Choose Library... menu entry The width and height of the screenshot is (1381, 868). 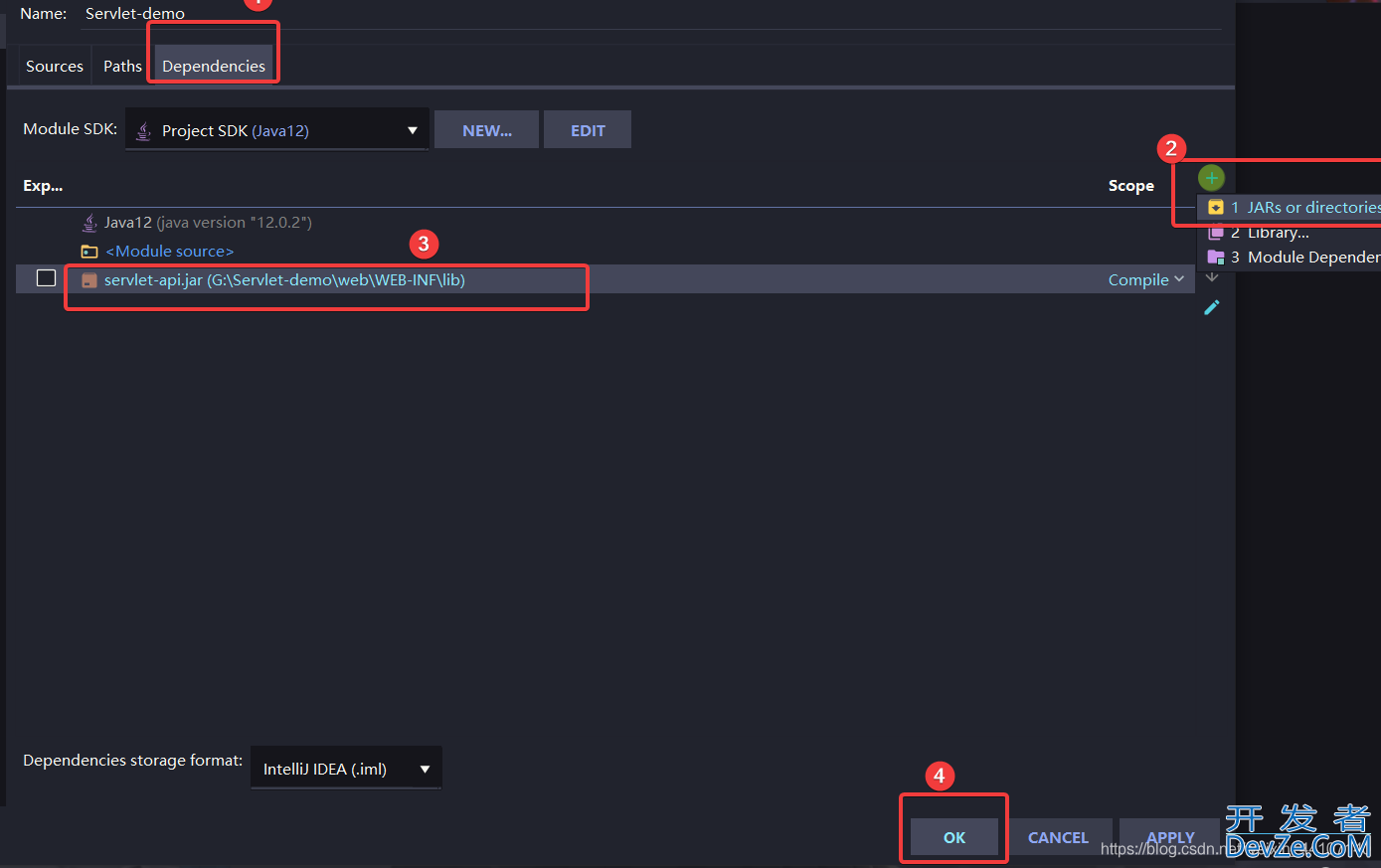point(1290,233)
